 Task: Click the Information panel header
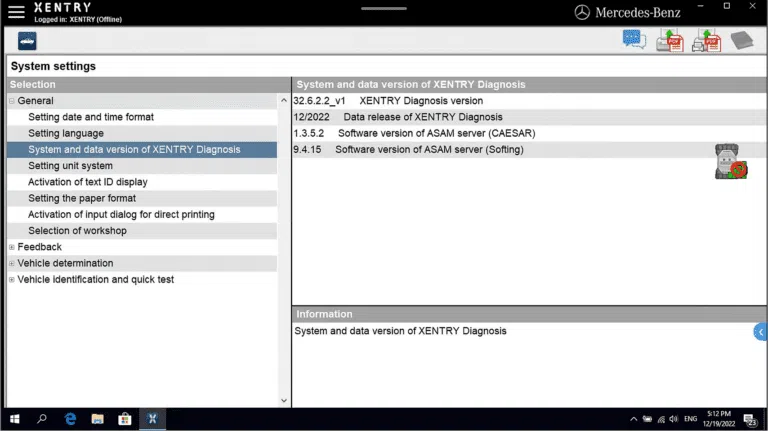(529, 314)
